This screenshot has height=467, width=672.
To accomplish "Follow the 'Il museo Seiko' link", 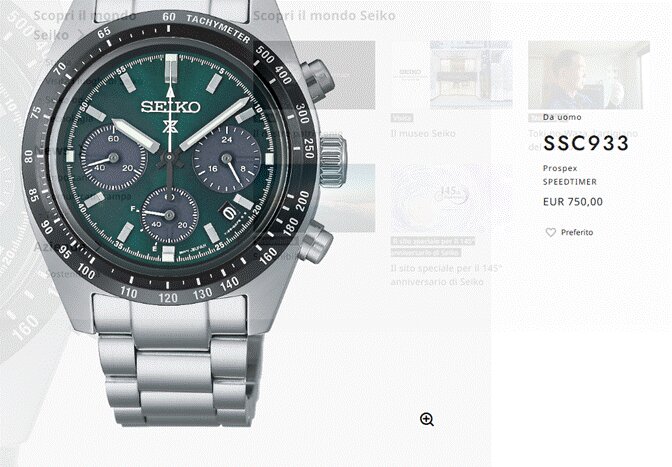I will coord(423,134).
